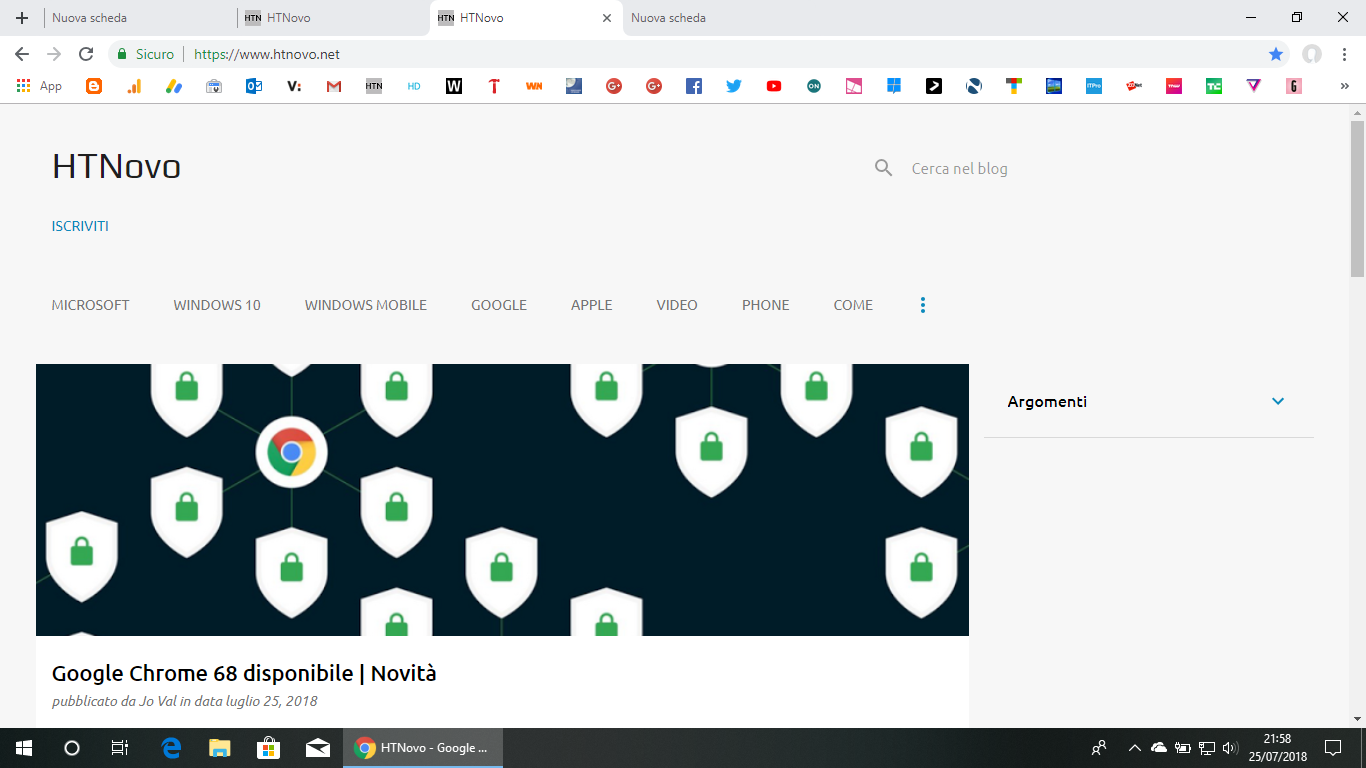Open the Blogger bookmark icon
Viewport: 1366px width, 768px height.
coord(94,86)
